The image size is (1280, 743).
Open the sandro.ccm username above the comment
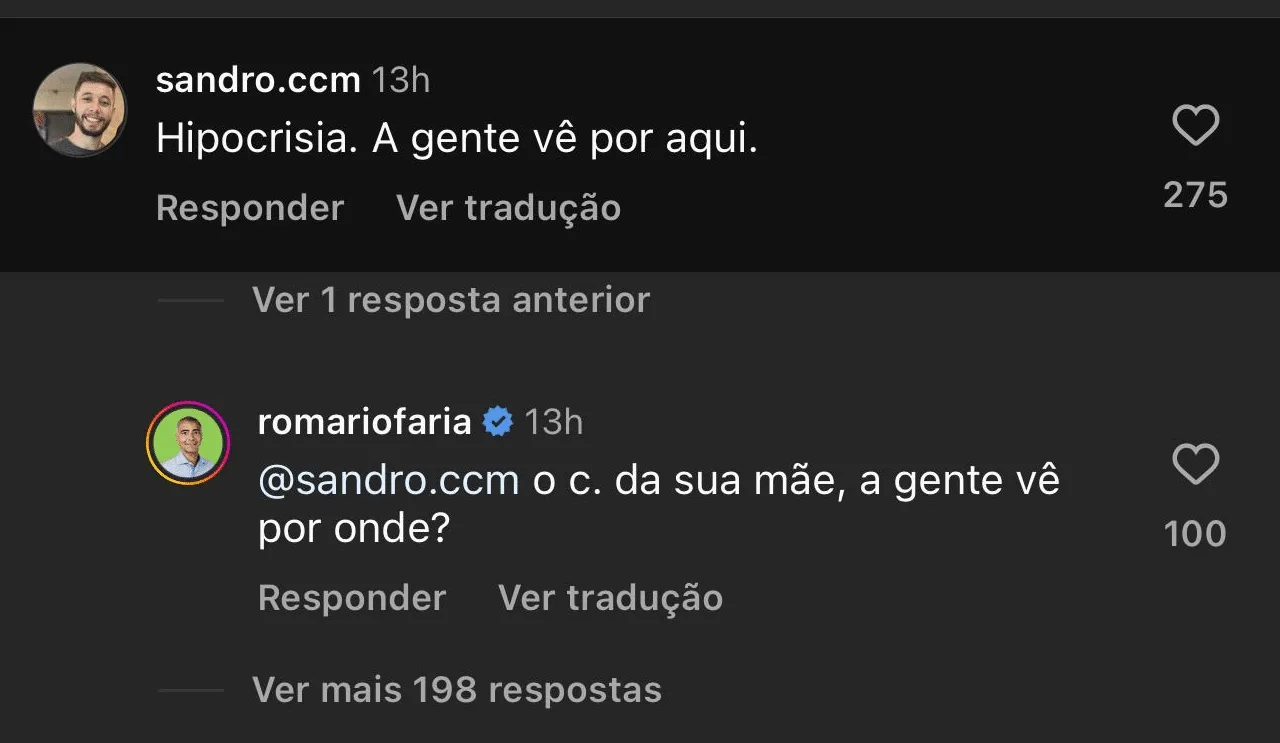tap(258, 80)
